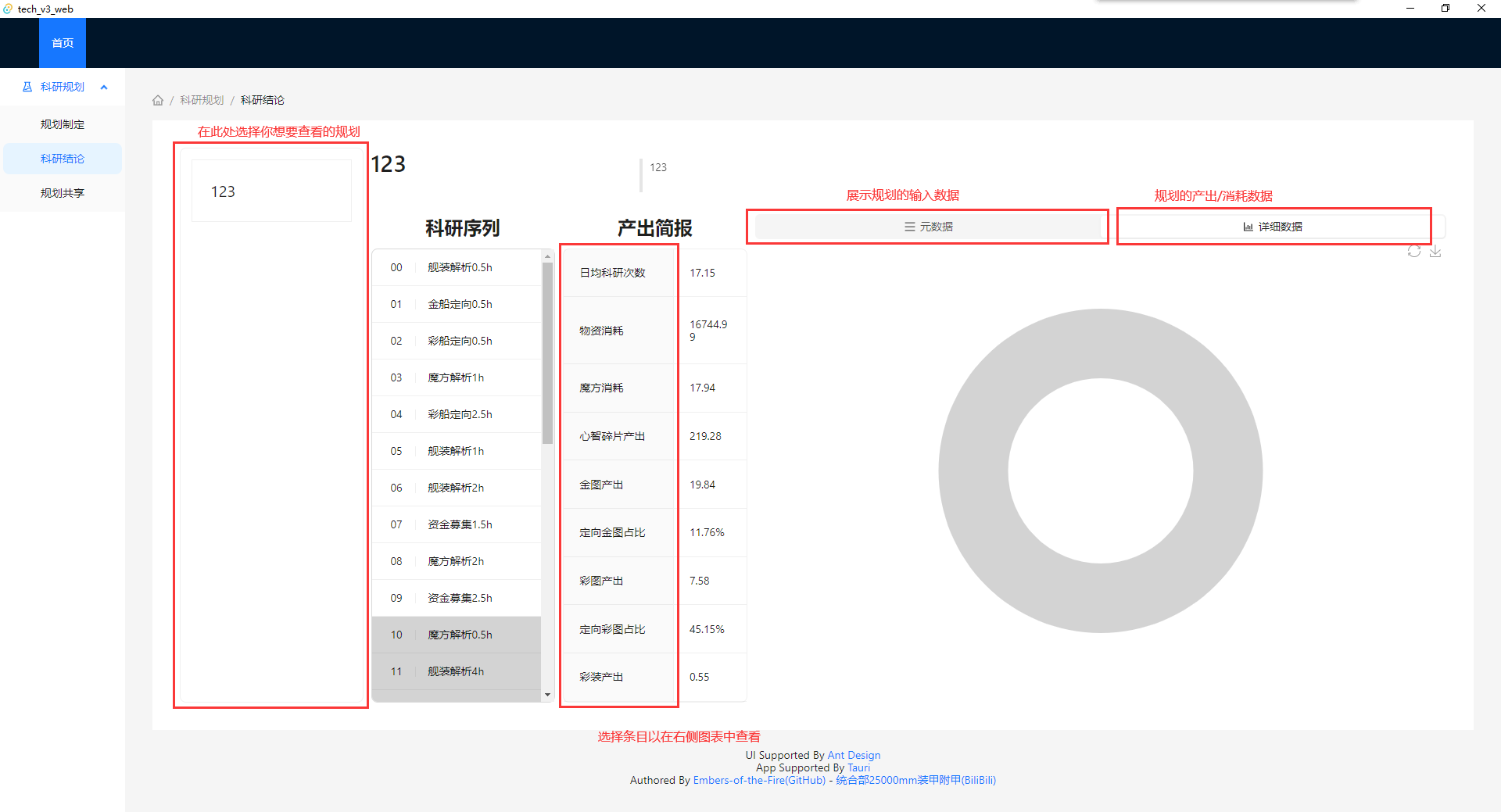Select the 定向彩图占比 entry
The width and height of the screenshot is (1501, 812).
619,629
